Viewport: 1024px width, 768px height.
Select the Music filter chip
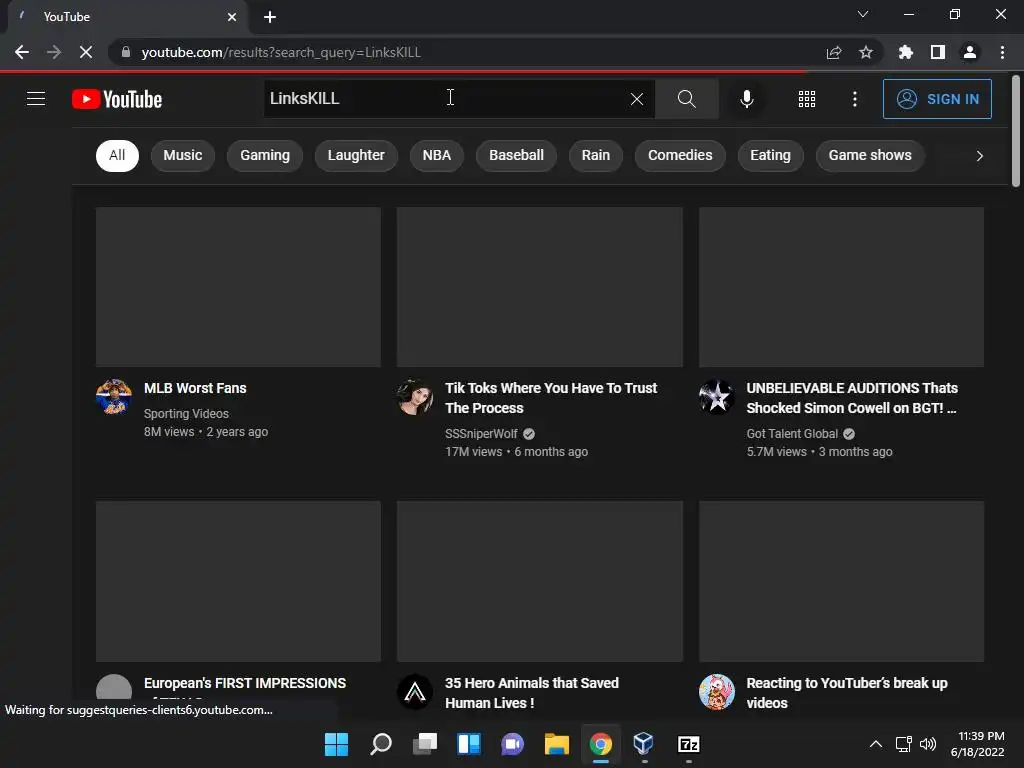click(183, 155)
